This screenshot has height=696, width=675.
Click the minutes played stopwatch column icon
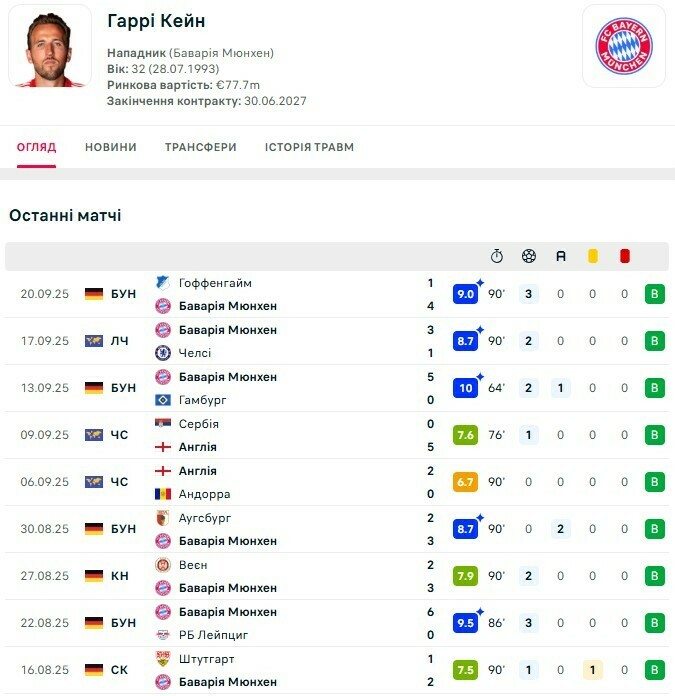click(x=497, y=256)
